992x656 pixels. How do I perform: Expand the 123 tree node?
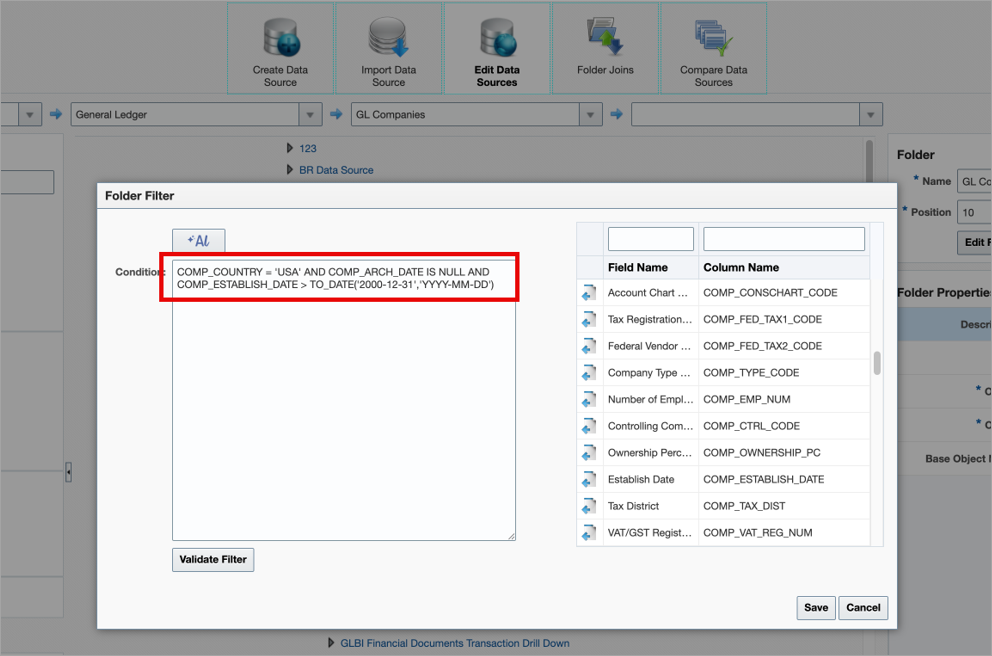coord(289,147)
